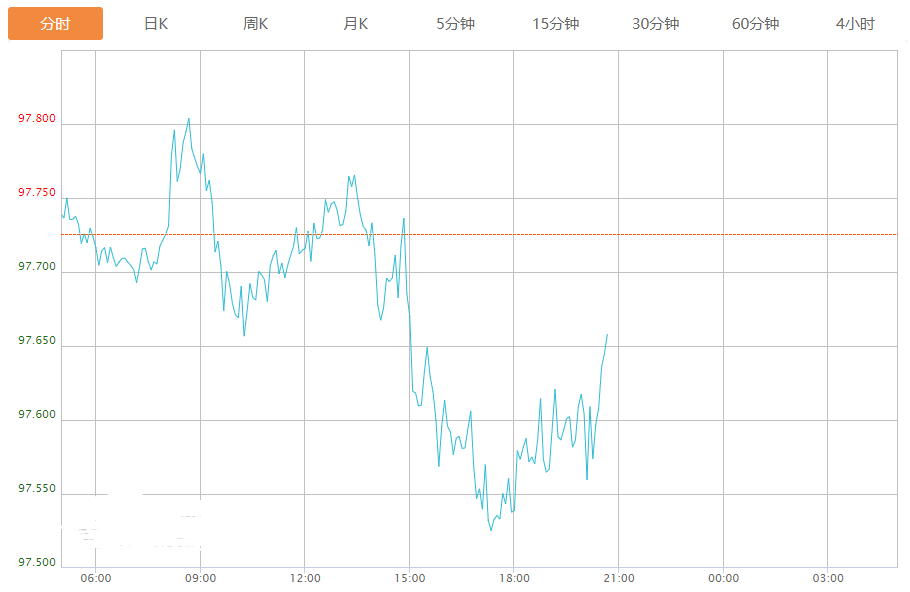Viewport: 910px width, 592px height.
Task: Switch to the 日K tab
Action: click(156, 24)
